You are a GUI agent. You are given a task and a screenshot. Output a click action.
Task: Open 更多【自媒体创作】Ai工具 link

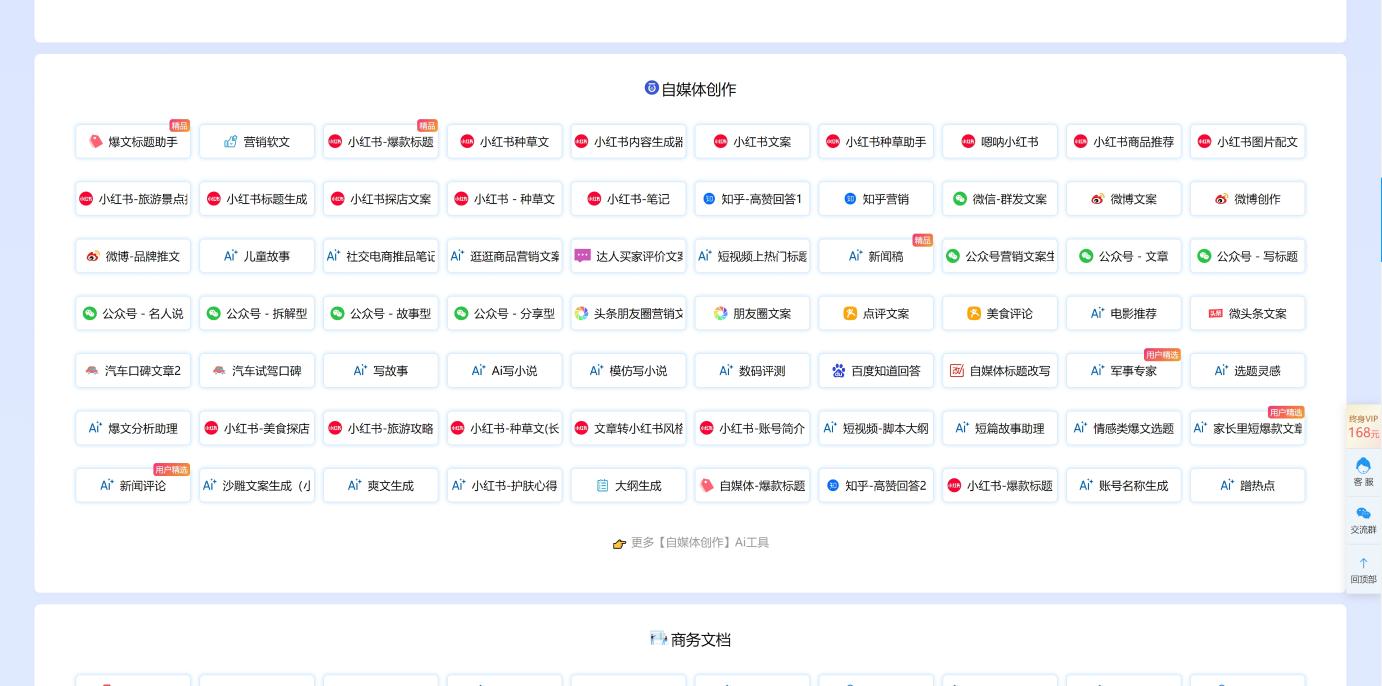[x=691, y=543]
